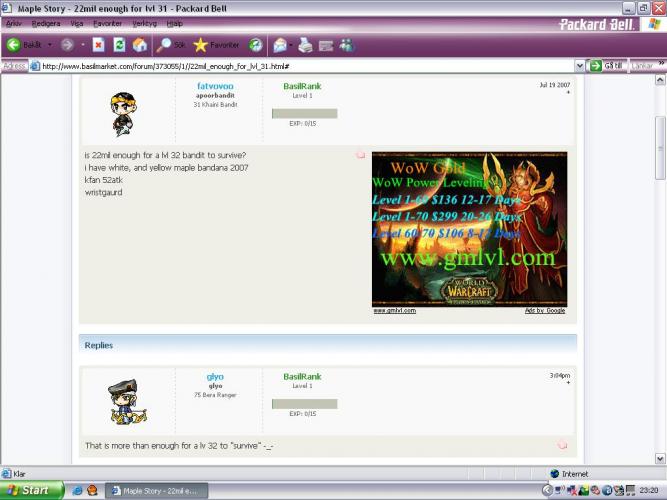
Task: Click the scrollbar down arrow
Action: coord(660,459)
